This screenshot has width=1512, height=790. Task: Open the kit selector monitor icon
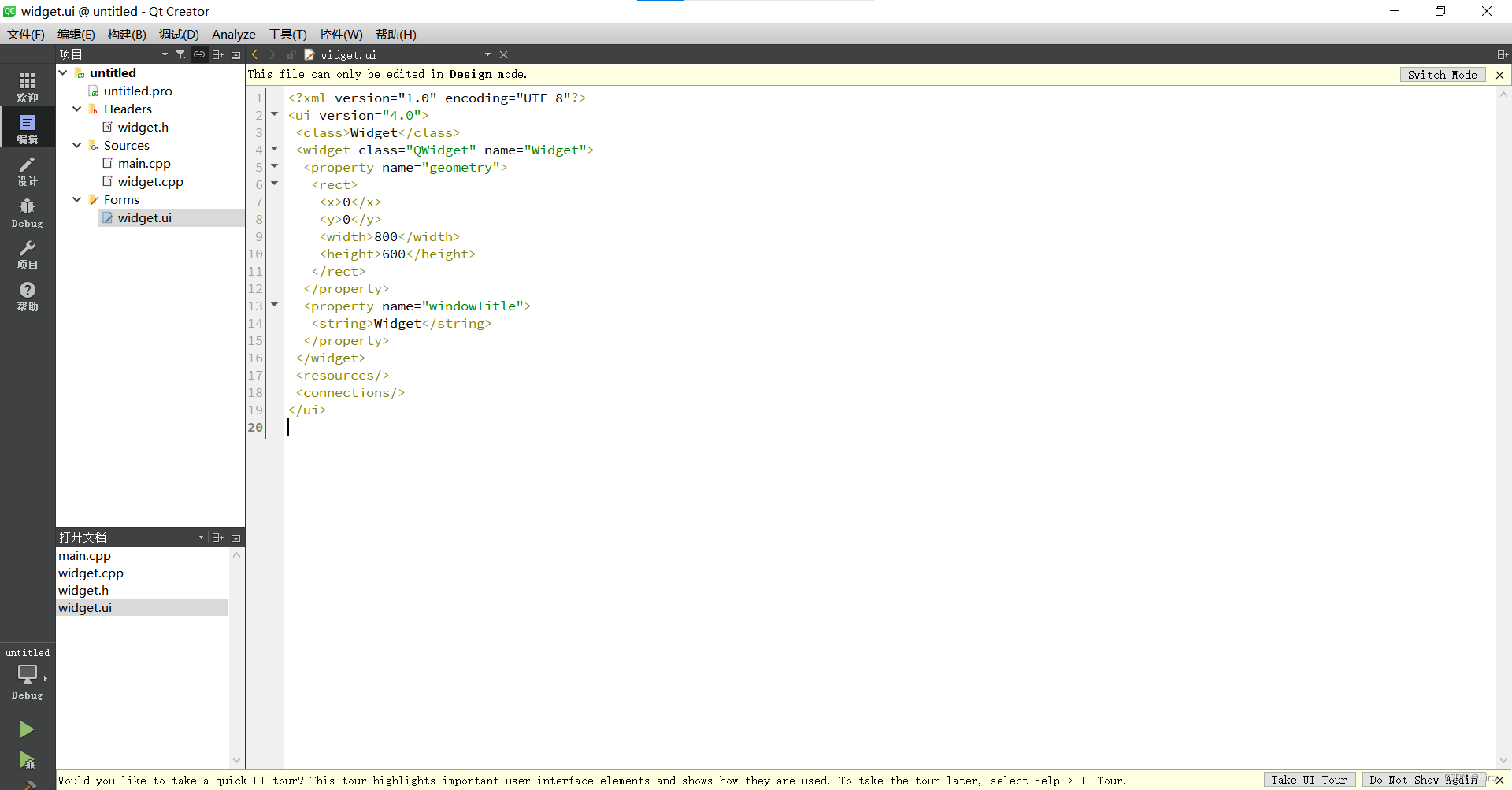pos(28,674)
